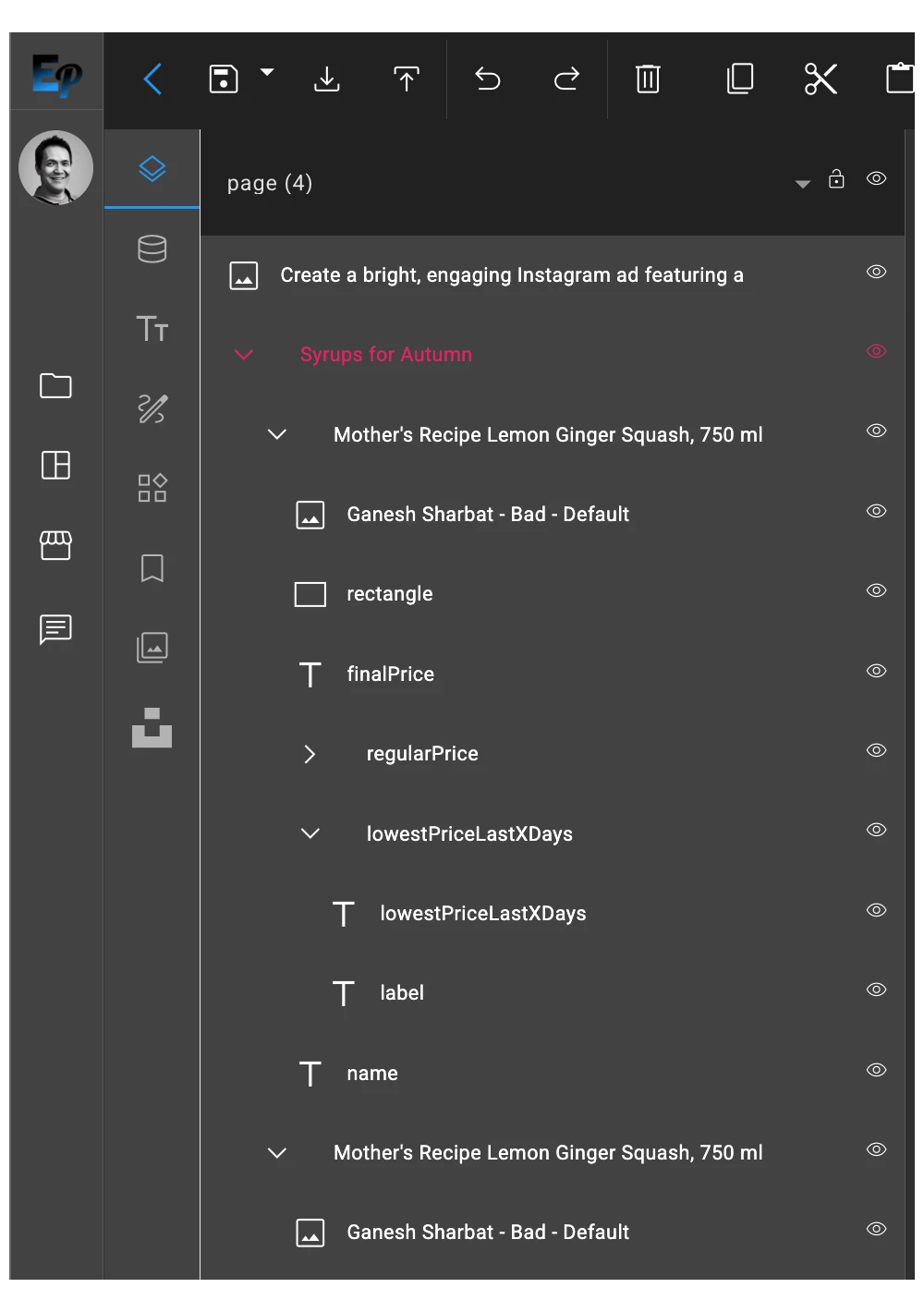Click the trash delete icon

coord(649,79)
